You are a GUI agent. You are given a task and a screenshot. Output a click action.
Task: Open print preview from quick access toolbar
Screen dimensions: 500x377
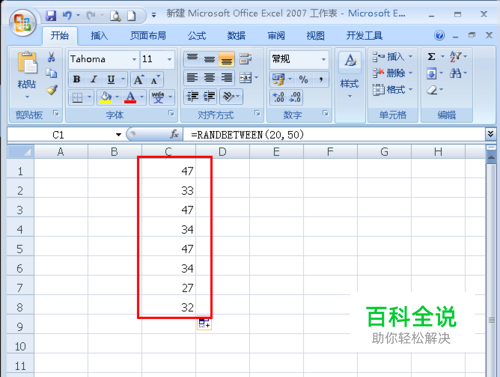[x=115, y=16]
